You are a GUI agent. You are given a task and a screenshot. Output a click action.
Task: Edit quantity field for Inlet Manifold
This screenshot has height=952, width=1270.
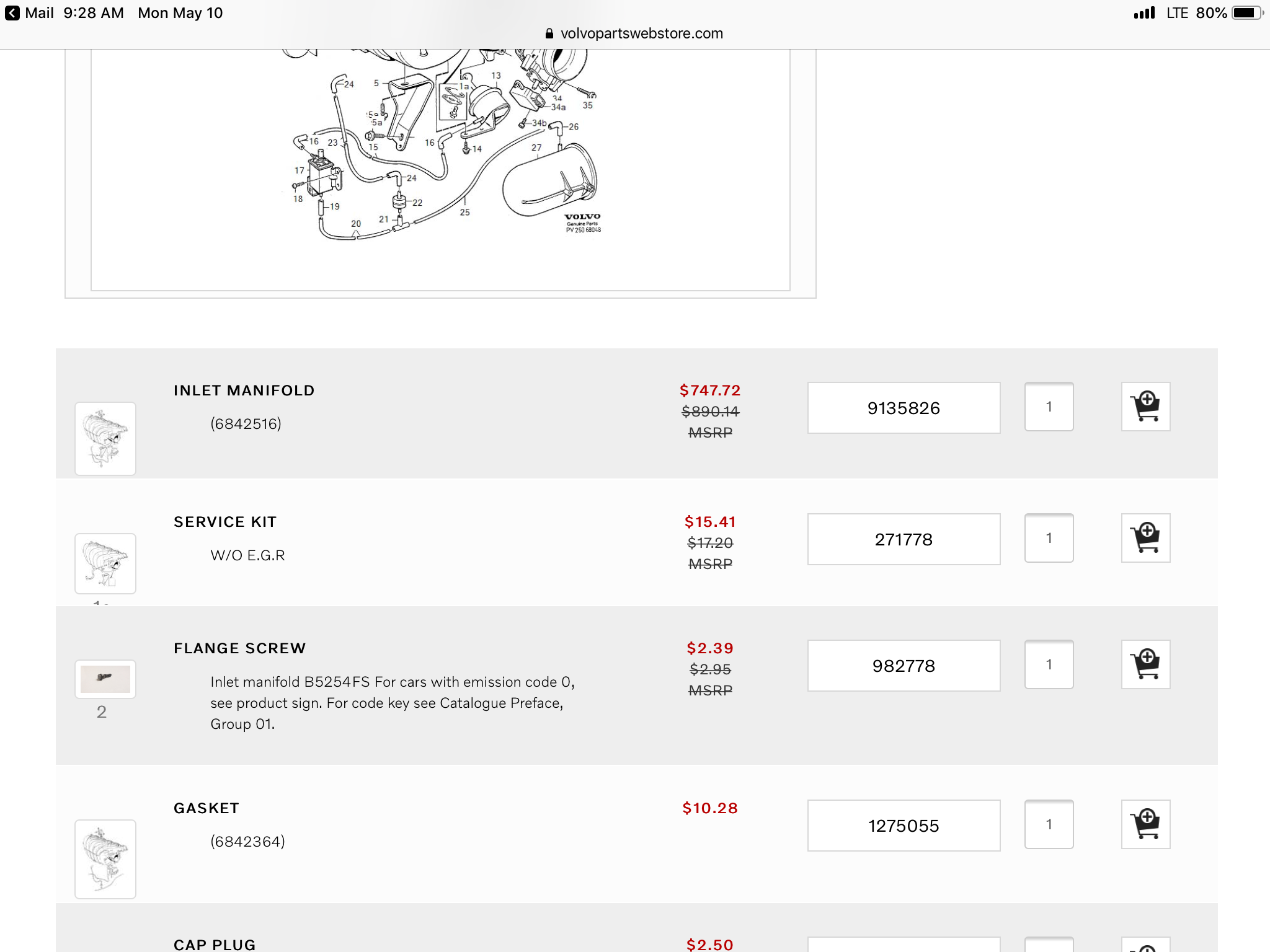coord(1049,407)
